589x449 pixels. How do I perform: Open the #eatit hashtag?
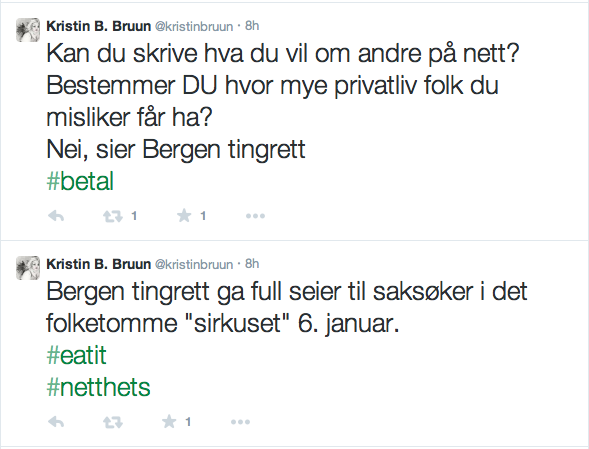click(77, 355)
